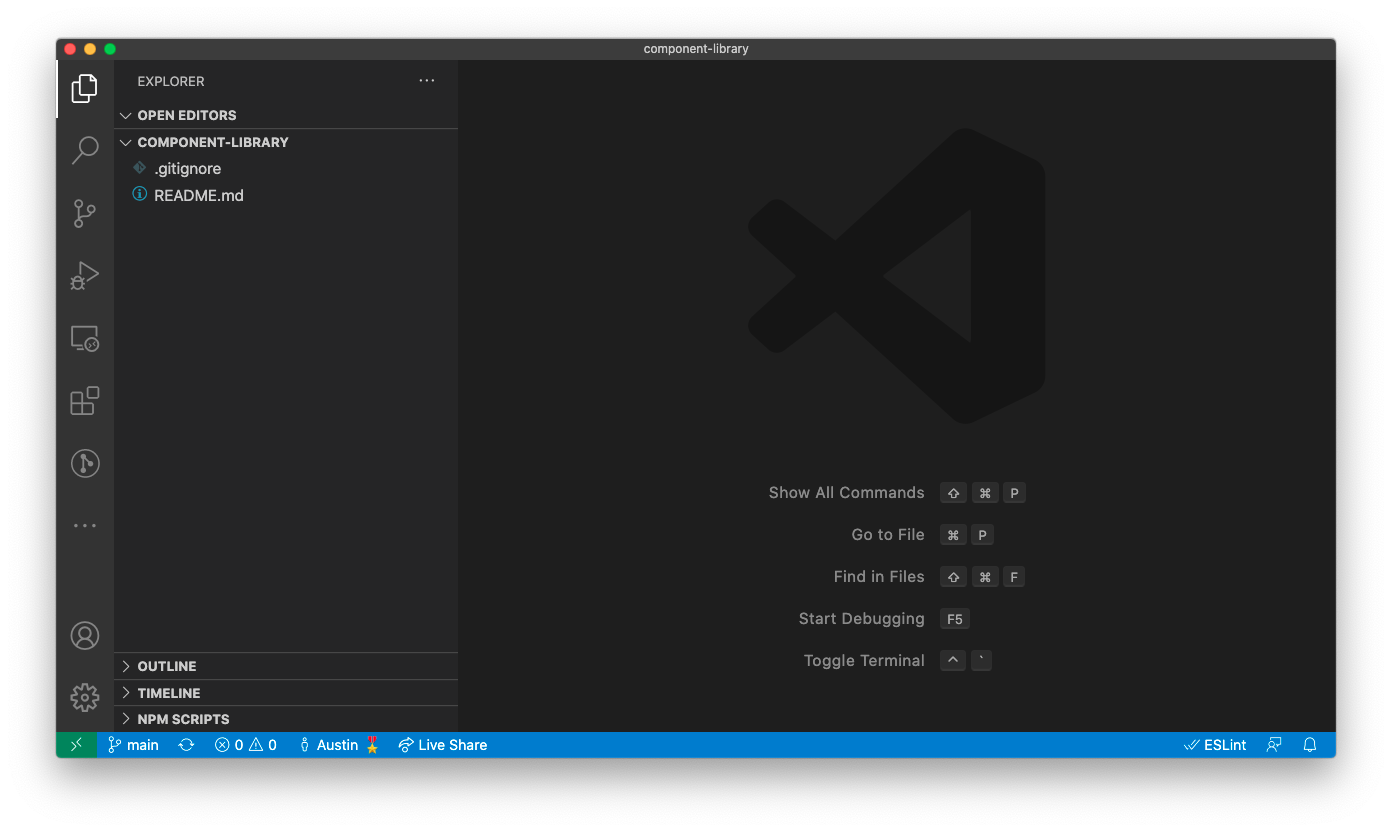This screenshot has width=1392, height=832.
Task: Open the Explorer view in activity bar
Action: click(x=85, y=88)
